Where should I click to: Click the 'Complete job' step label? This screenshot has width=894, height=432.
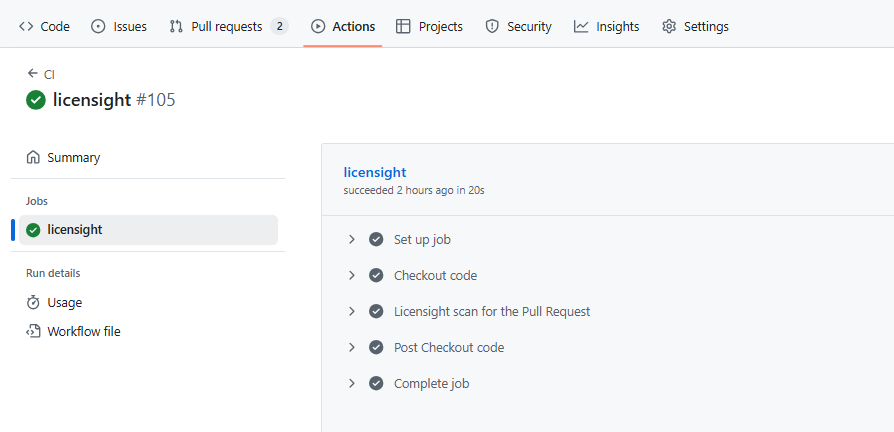tap(432, 384)
